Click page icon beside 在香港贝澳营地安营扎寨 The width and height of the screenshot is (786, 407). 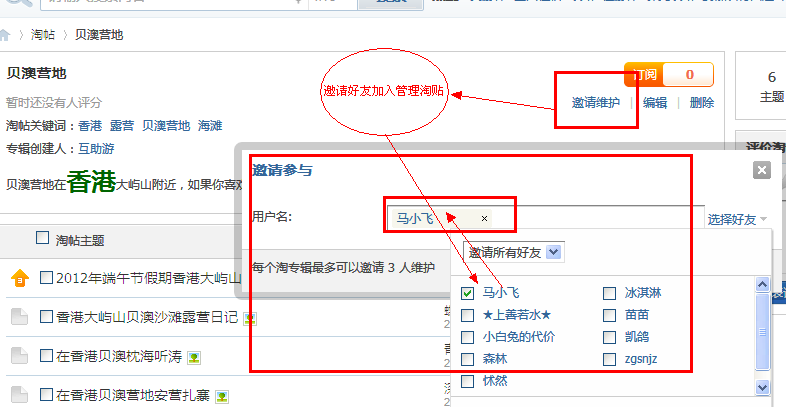[x=19, y=395]
